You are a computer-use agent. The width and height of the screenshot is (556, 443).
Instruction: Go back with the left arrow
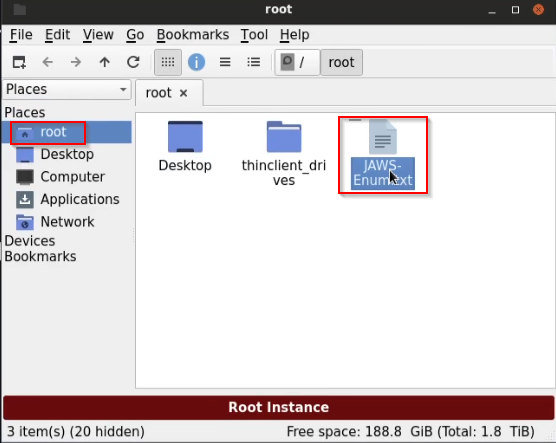[48, 62]
